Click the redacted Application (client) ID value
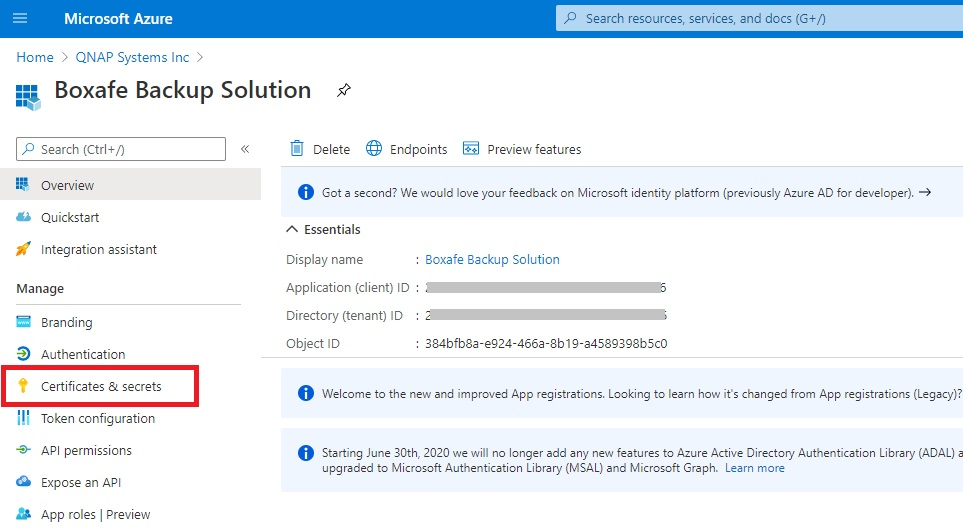Viewport: 963px width, 532px height. 545,288
